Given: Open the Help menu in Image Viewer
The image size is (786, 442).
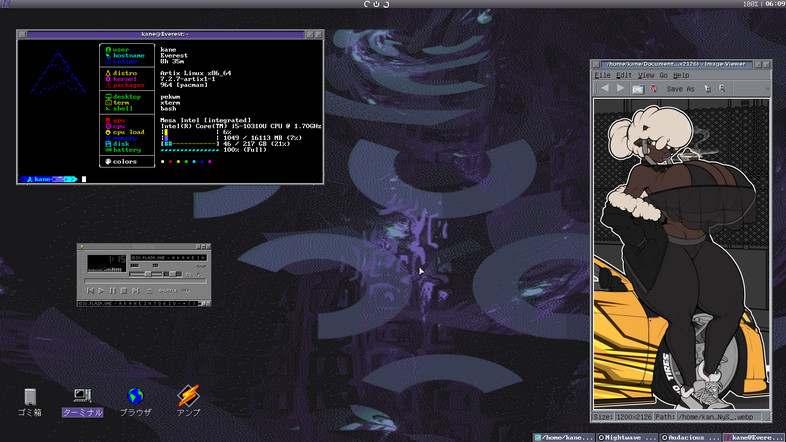Looking at the screenshot, I should 681,75.
